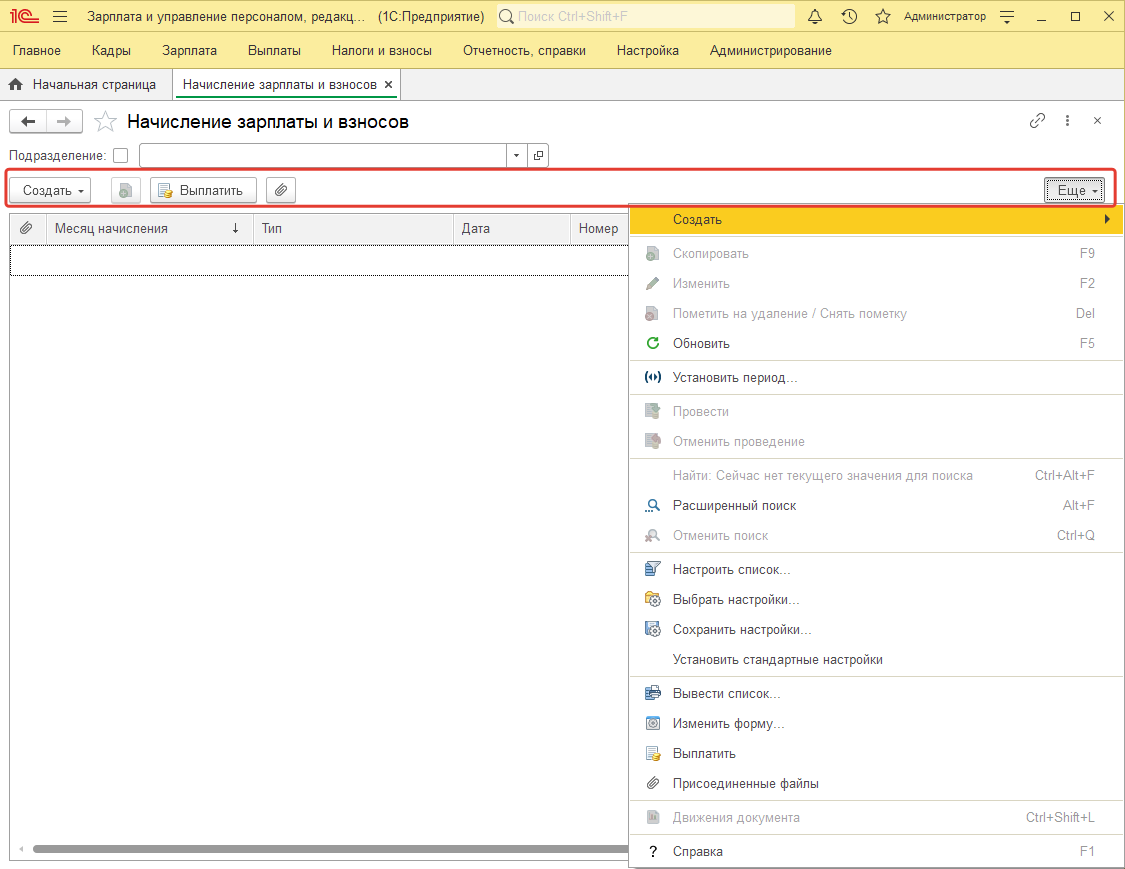Click the search field in title bar
The height and width of the screenshot is (869, 1125).
click(650, 17)
